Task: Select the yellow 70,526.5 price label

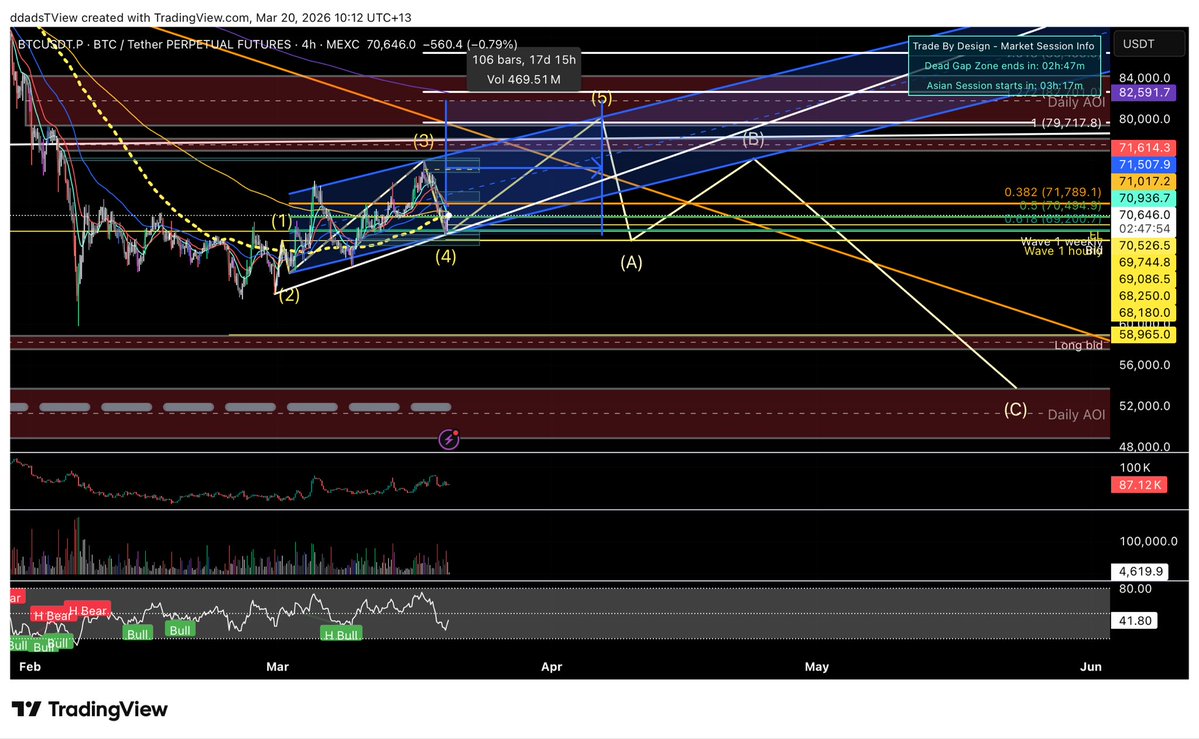Action: point(1144,246)
